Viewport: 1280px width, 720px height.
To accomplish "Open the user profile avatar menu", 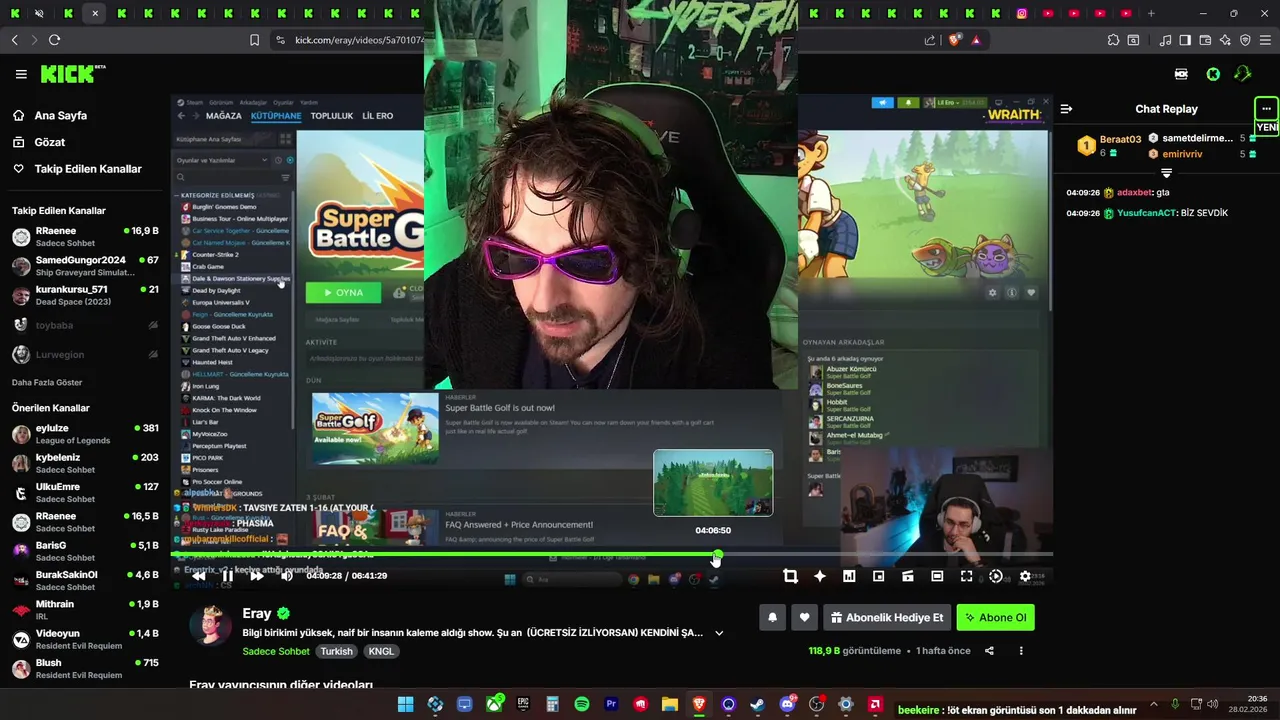I will click(1243, 74).
